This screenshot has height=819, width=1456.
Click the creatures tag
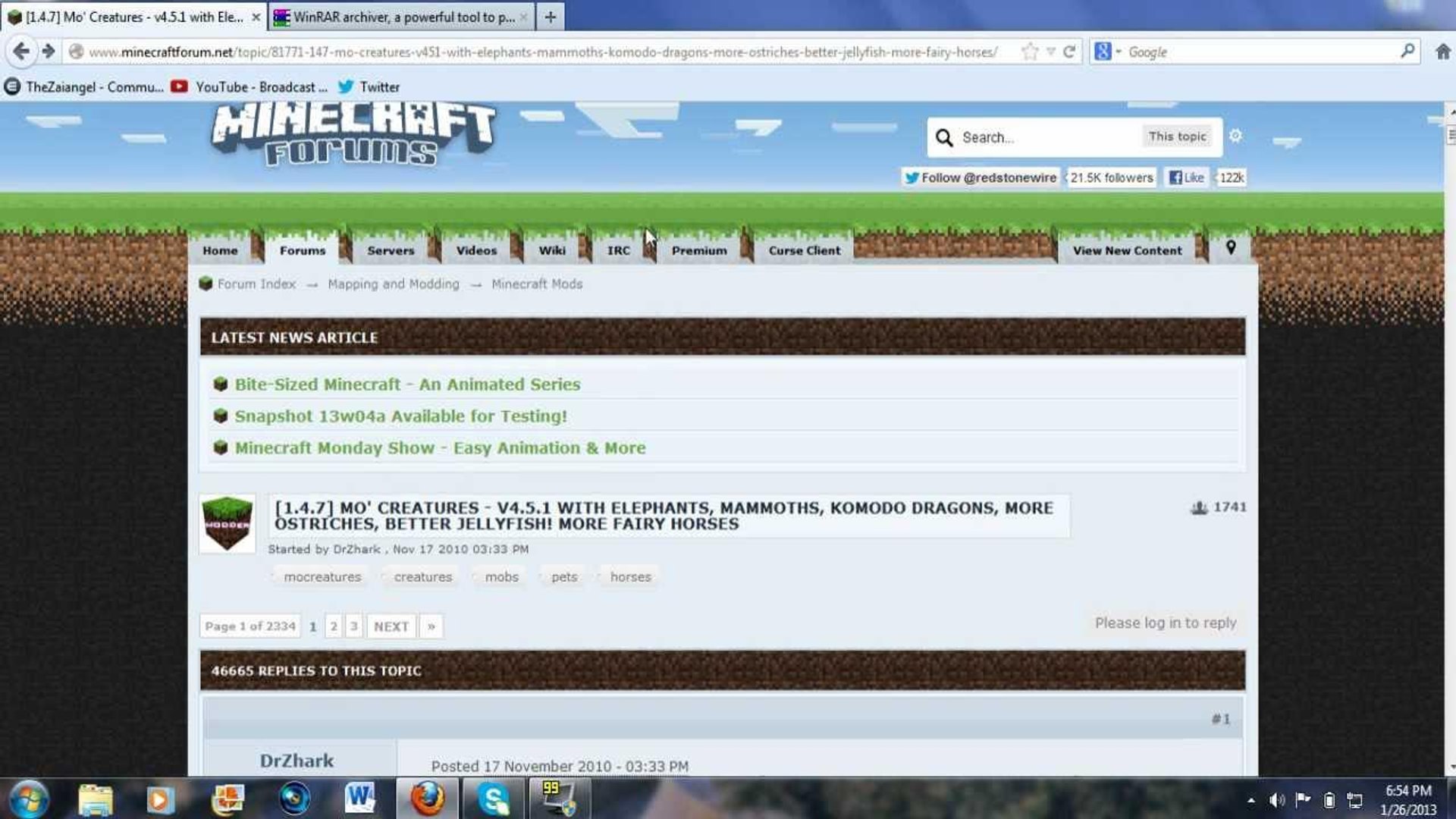tap(422, 577)
